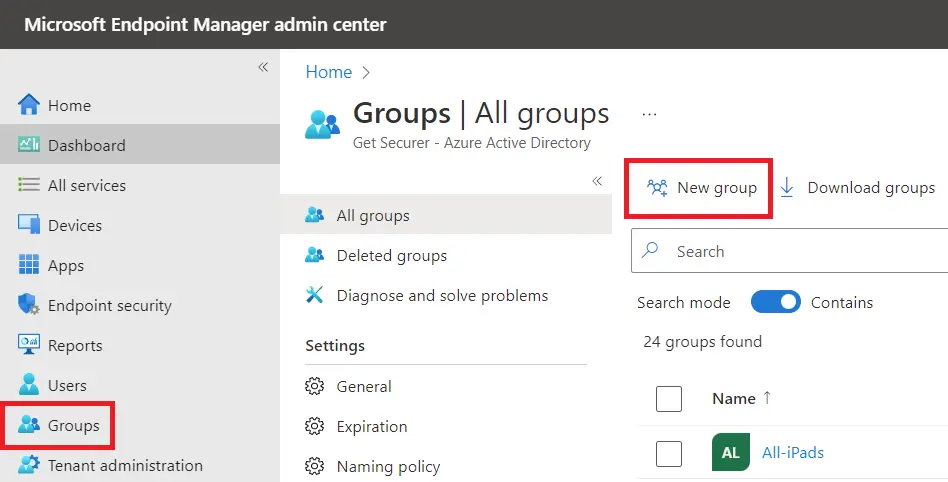Toggle the Search mode Contains switch
The width and height of the screenshot is (948, 482).
click(775, 302)
